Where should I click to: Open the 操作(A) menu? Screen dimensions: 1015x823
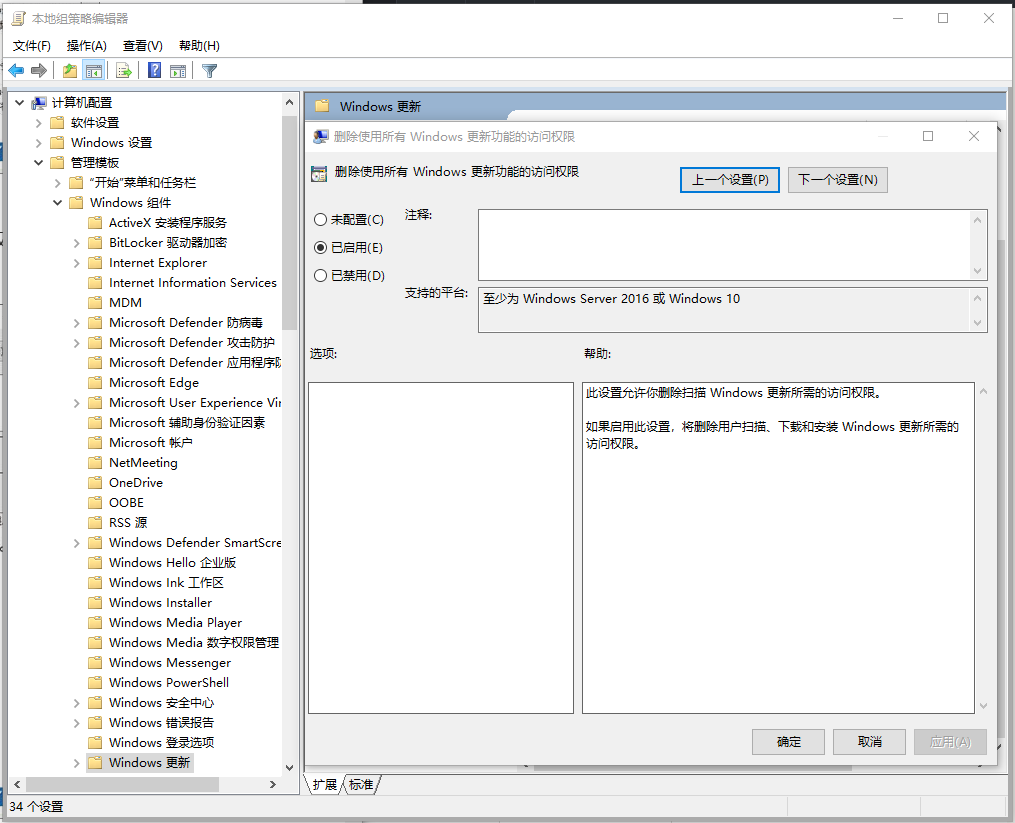click(x=87, y=45)
